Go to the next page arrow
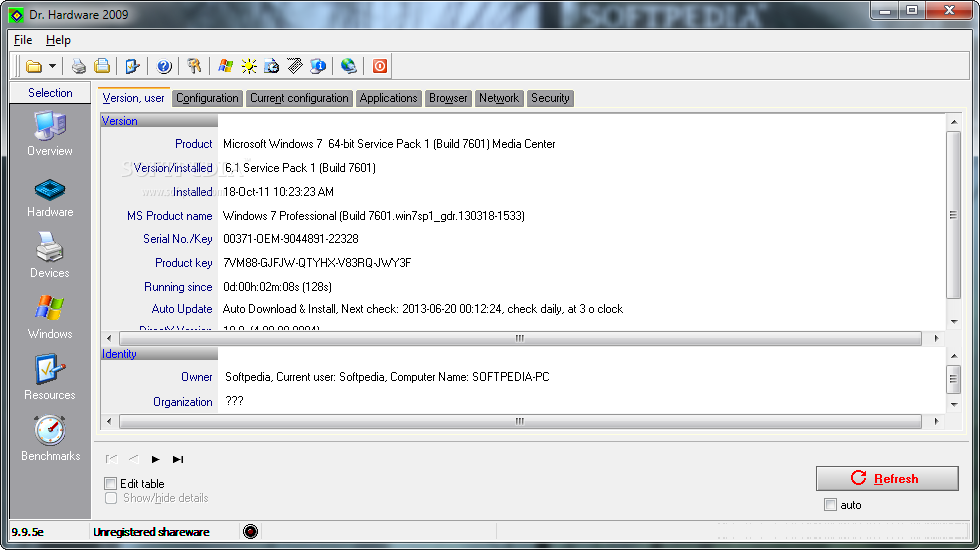 pos(156,459)
